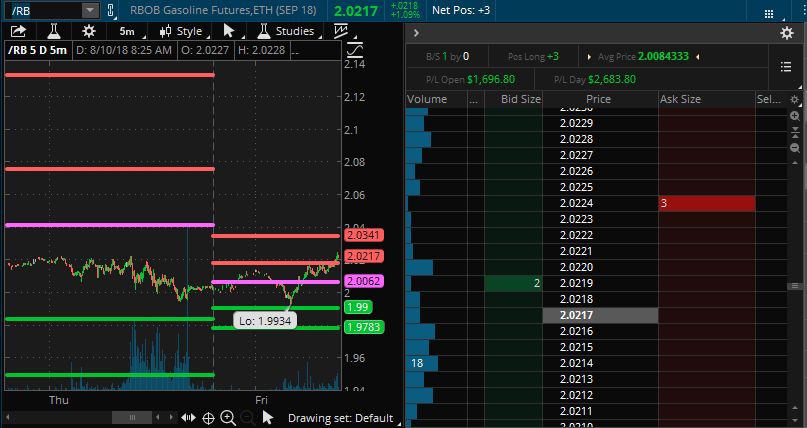Open chart settings gear icon
Viewport: 807px width, 428px height.
[88, 31]
